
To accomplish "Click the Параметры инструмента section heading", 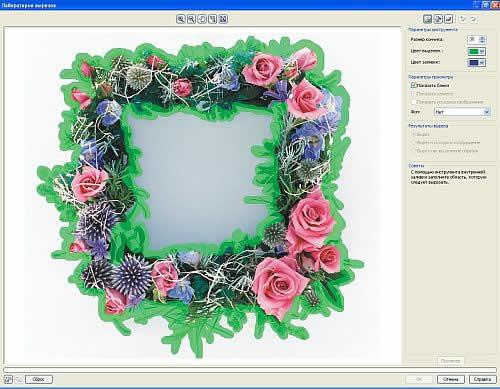I will [433, 30].
